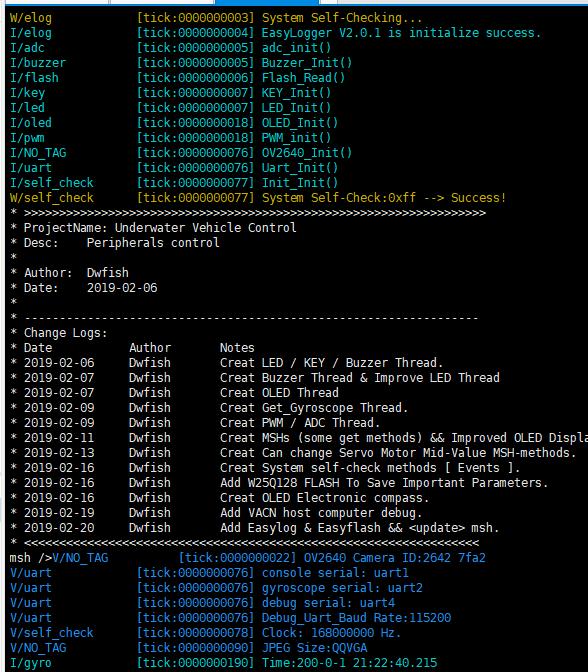Click the 'gyroscope serial: uart2' message
588x672 pixels.
(x=342, y=588)
